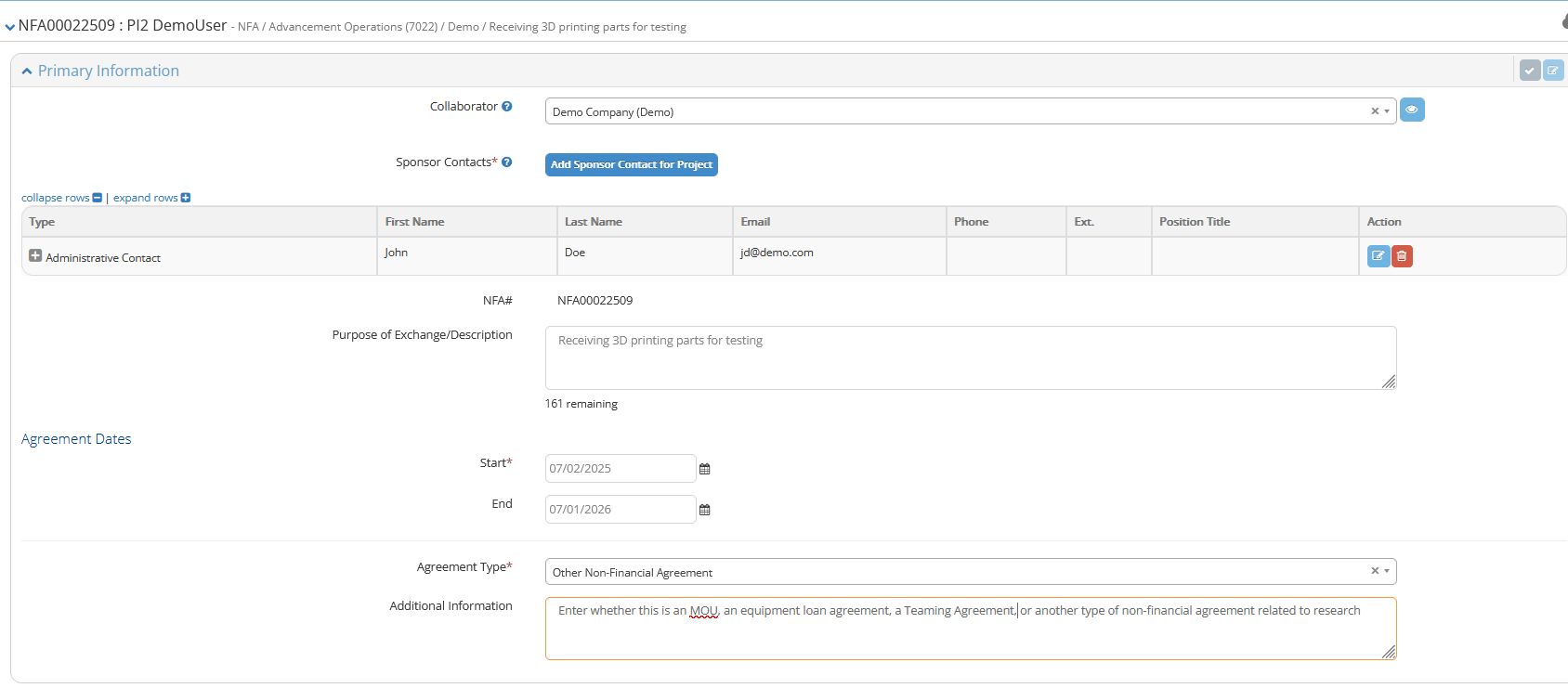Open the End date calendar picker
This screenshot has height=688, width=1568.
(x=705, y=510)
